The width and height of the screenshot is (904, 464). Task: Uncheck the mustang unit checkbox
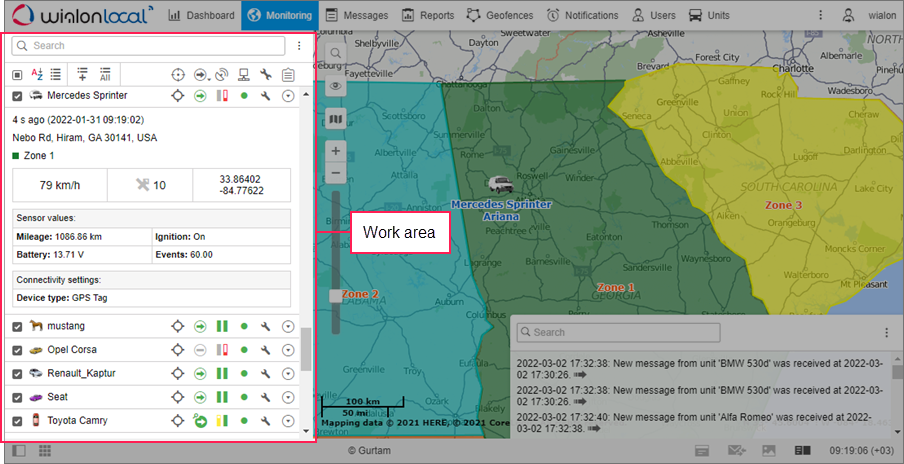[x=17, y=327]
